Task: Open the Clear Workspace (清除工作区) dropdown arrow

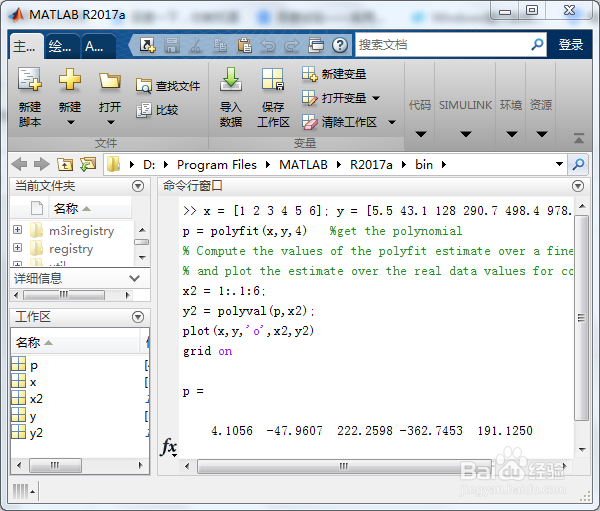Action: pyautogui.click(x=391, y=122)
